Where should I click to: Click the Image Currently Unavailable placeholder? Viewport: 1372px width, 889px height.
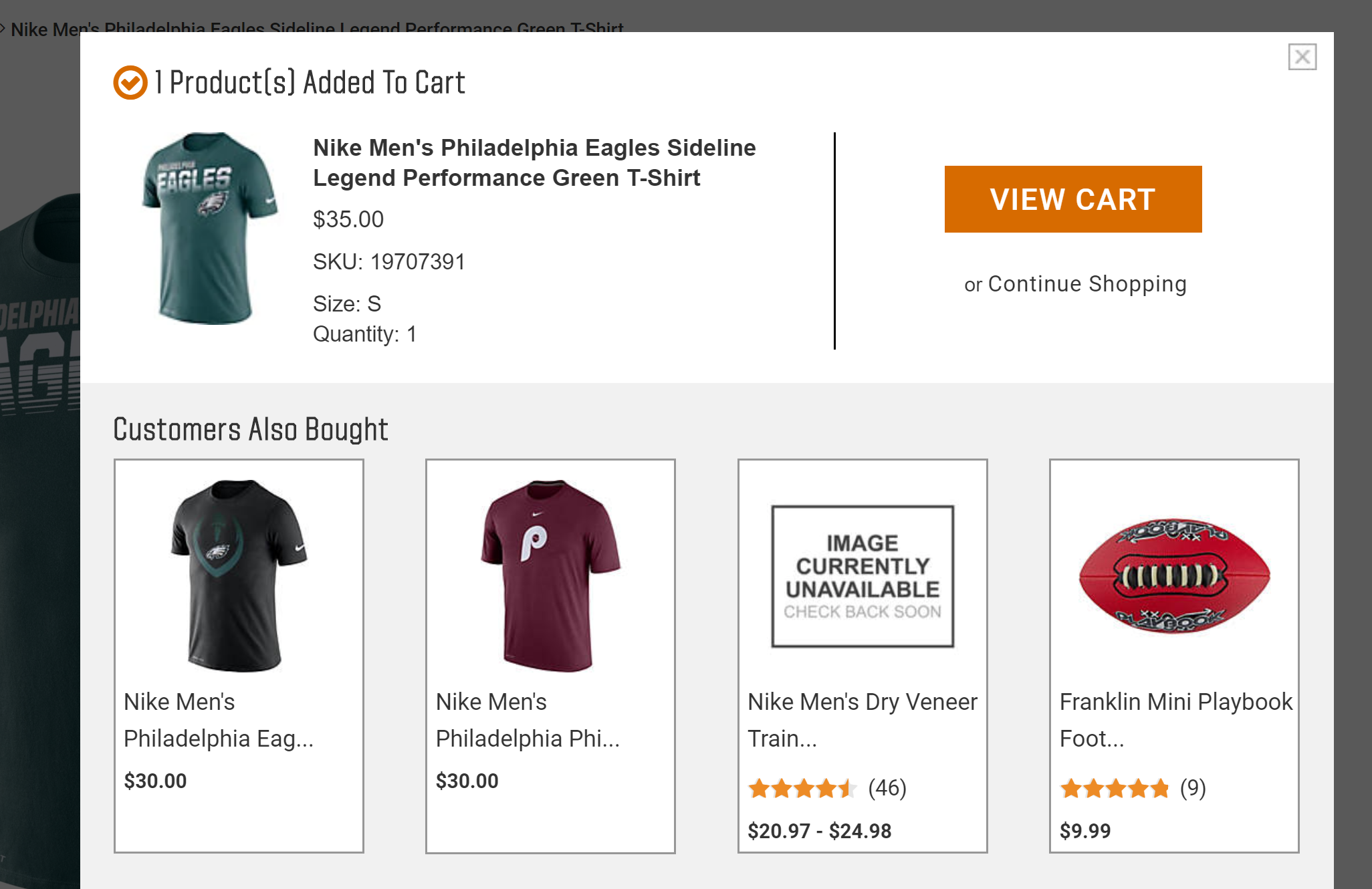(861, 575)
